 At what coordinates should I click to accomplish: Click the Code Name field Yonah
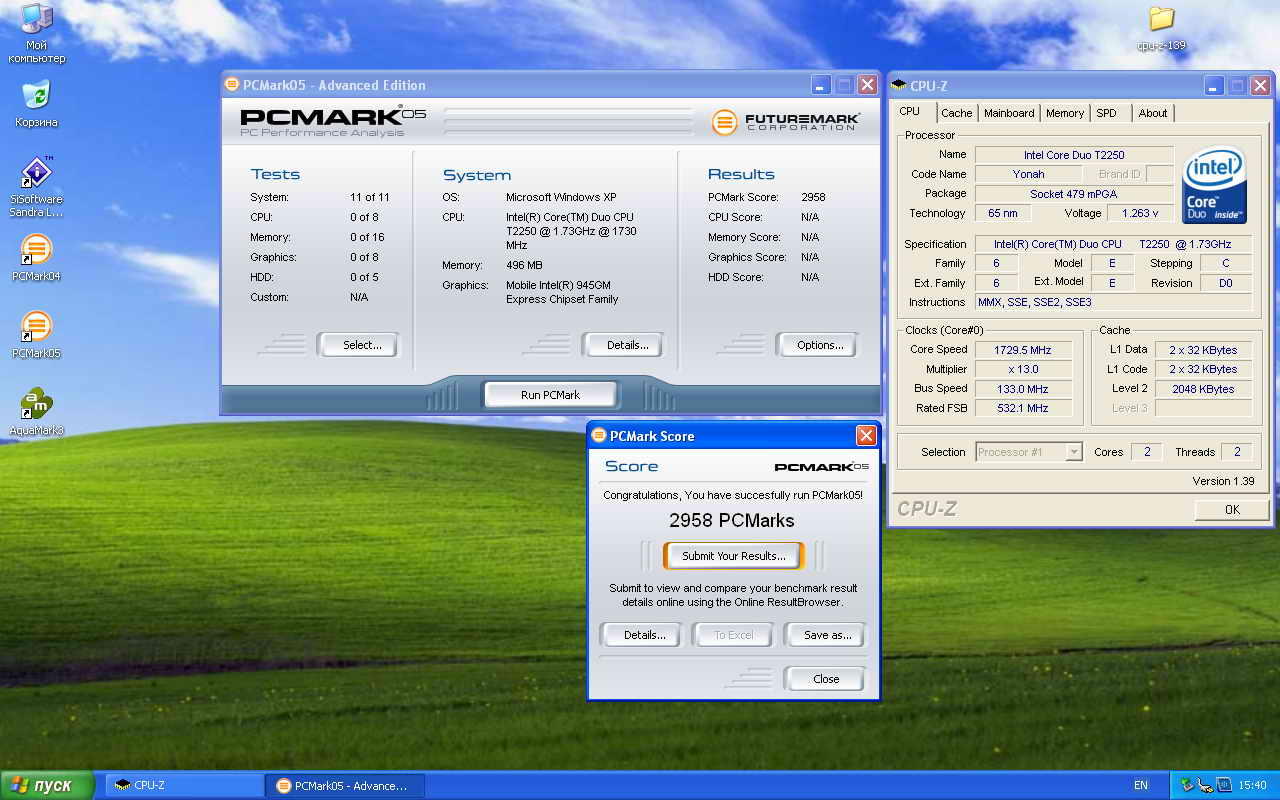click(1028, 174)
